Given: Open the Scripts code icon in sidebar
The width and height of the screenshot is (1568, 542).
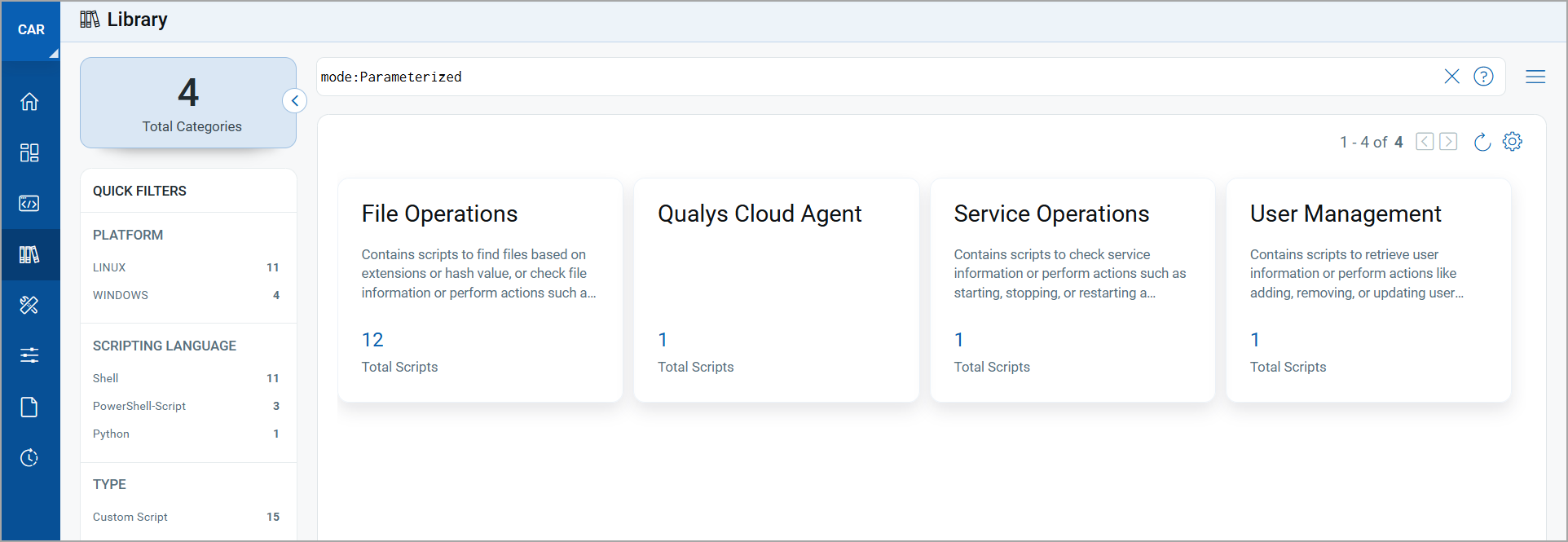Looking at the screenshot, I should (x=29, y=204).
